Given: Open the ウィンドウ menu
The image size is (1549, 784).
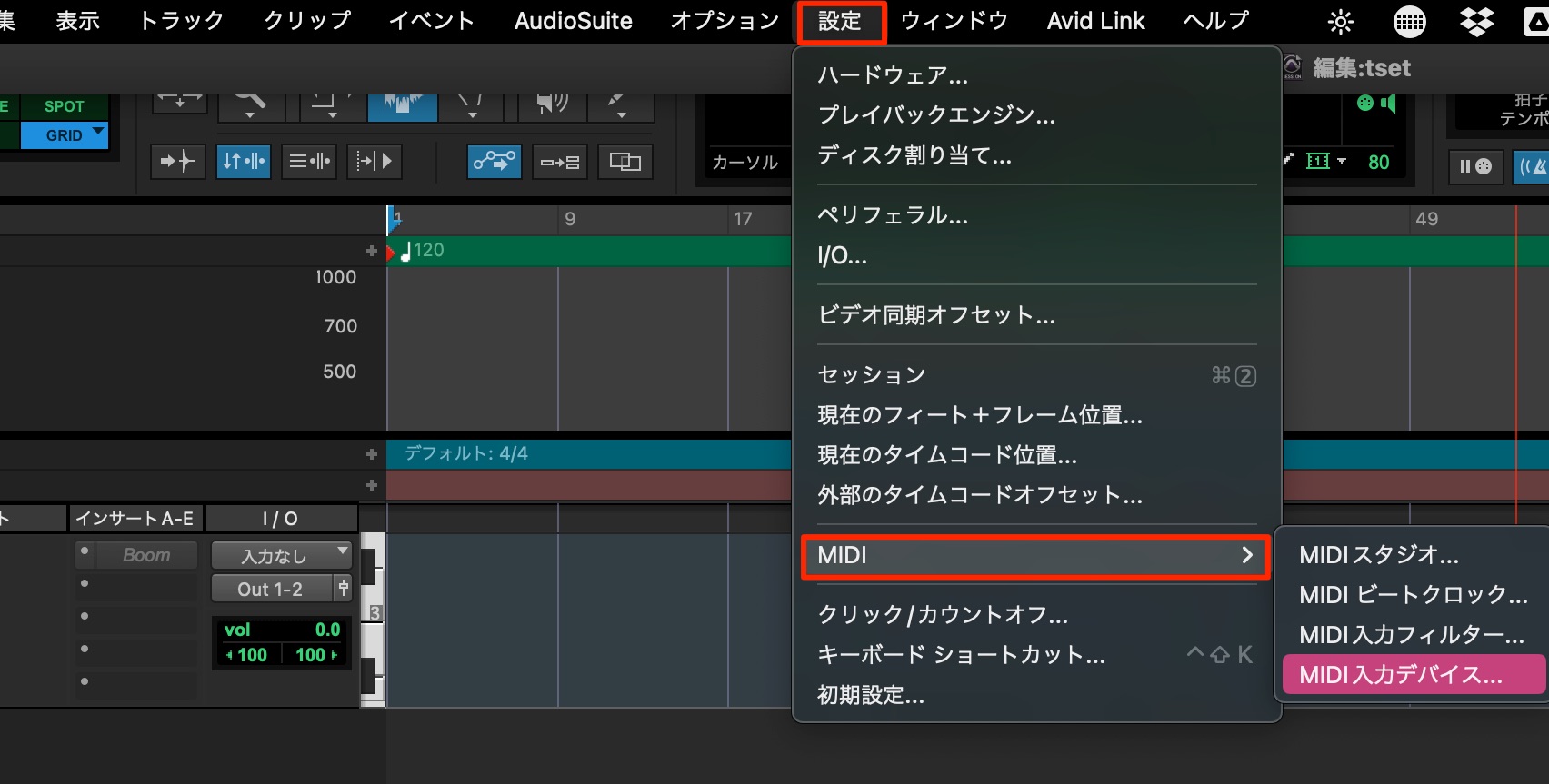Looking at the screenshot, I should click(x=954, y=21).
